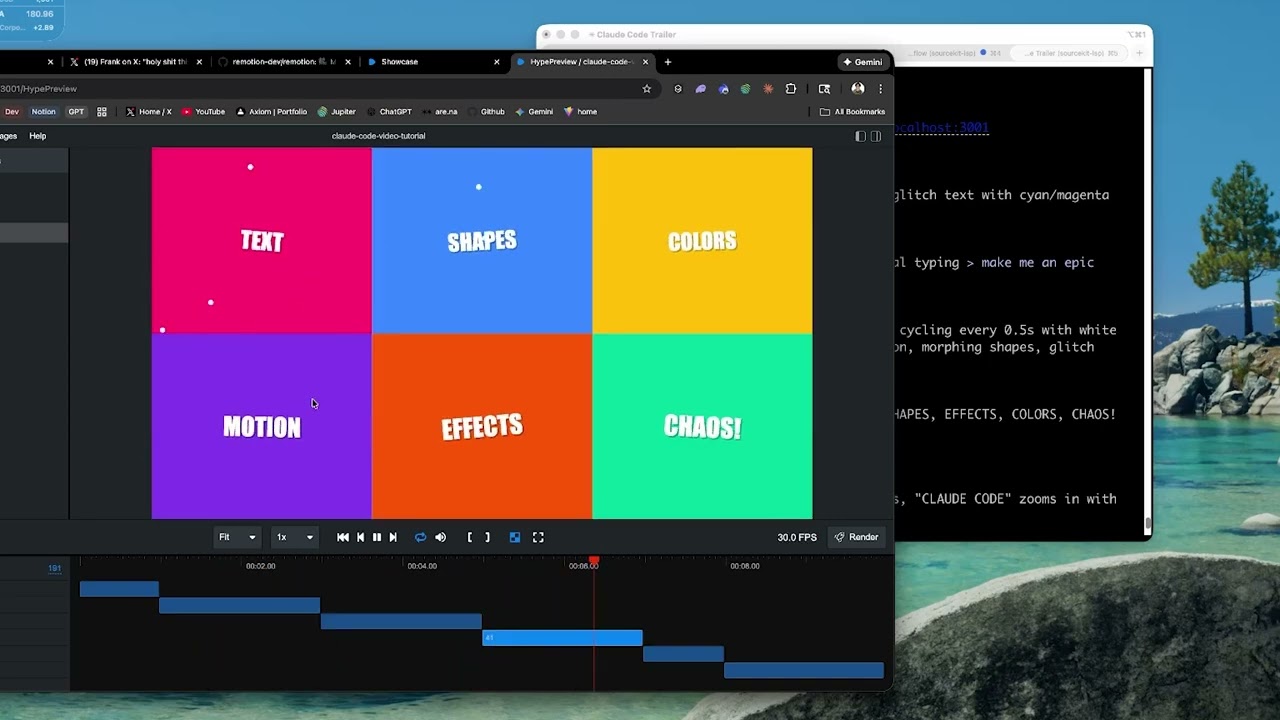
Task: Open the ChatGPT bookmark
Action: click(389, 112)
